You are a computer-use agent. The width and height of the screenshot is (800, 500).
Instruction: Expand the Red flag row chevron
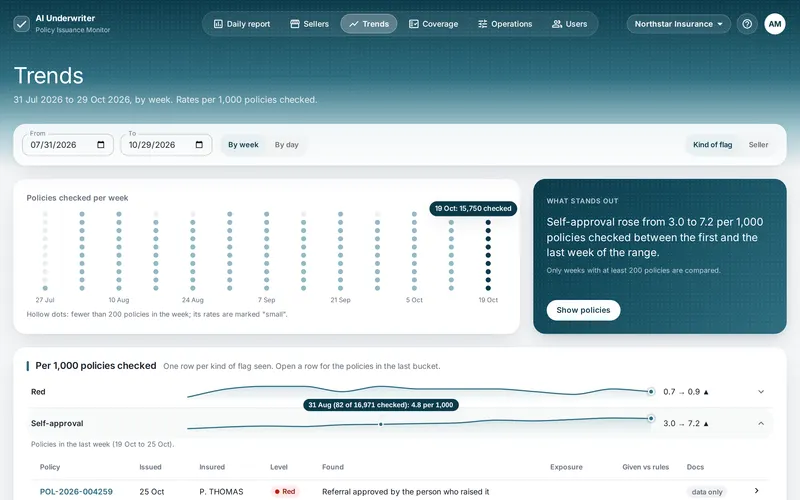click(x=761, y=392)
